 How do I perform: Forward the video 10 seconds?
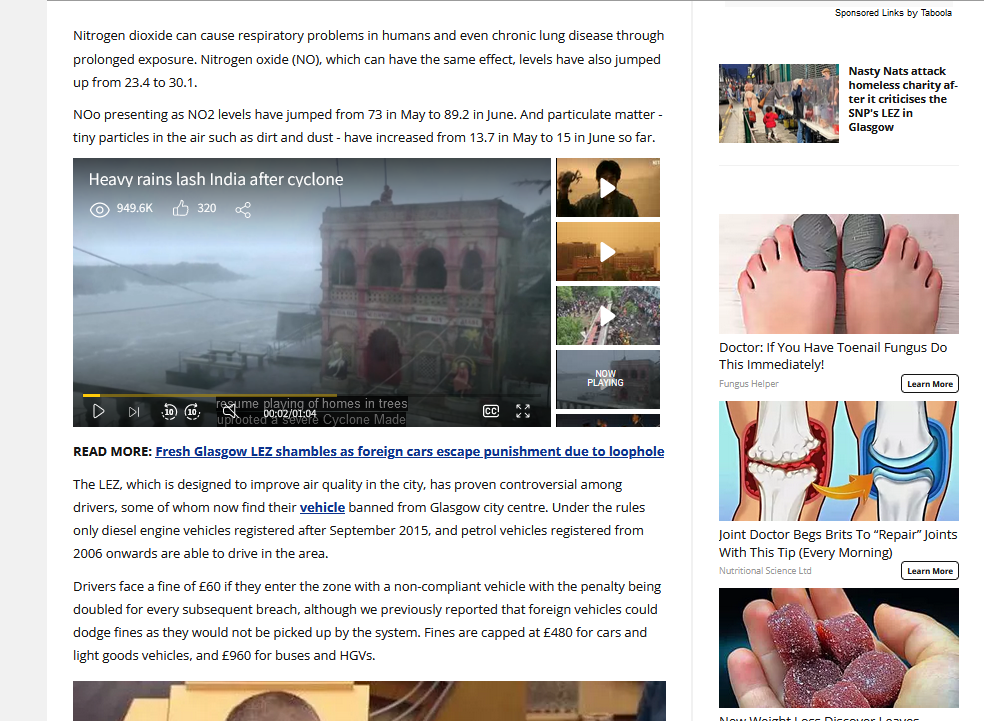click(x=193, y=412)
